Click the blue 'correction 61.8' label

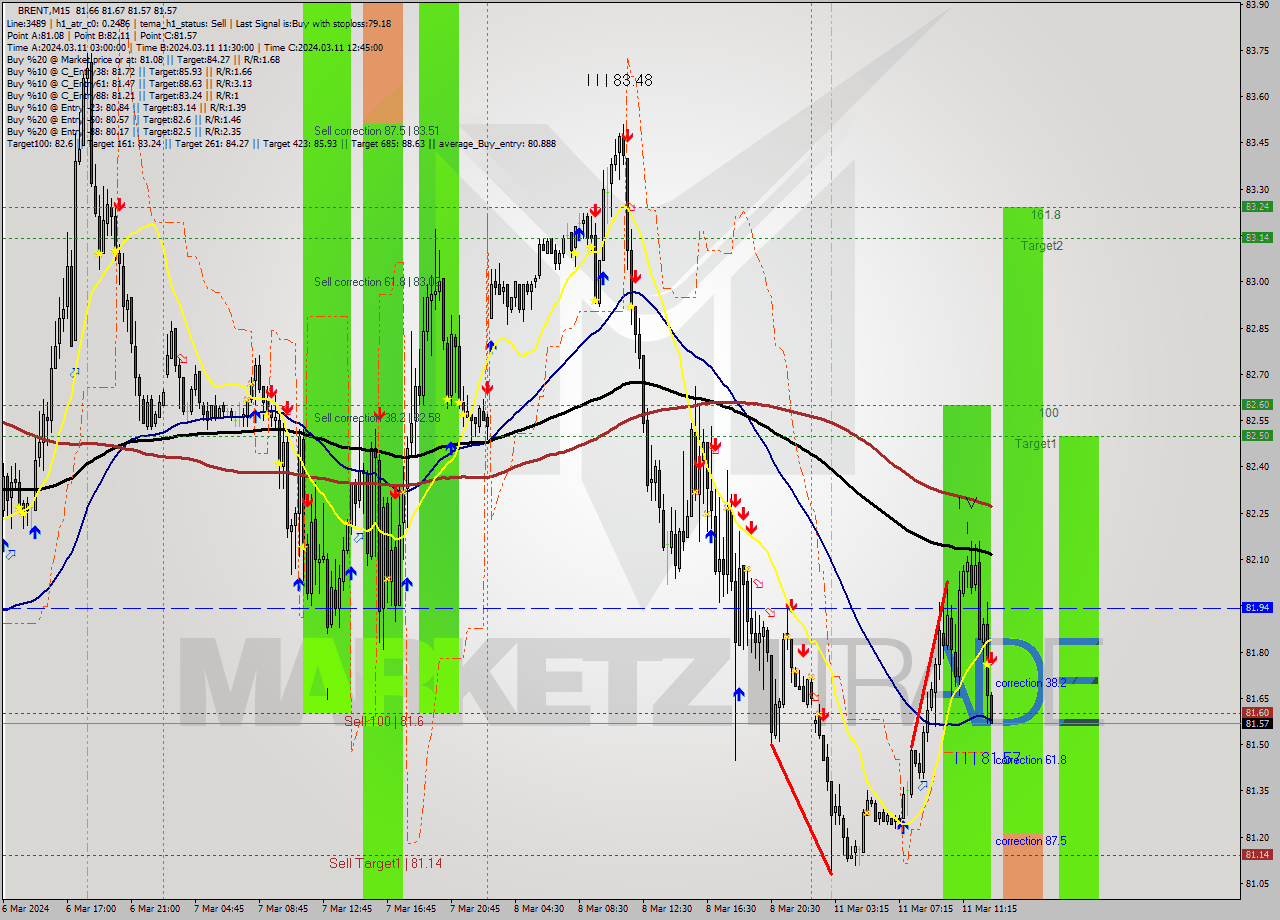click(1031, 760)
